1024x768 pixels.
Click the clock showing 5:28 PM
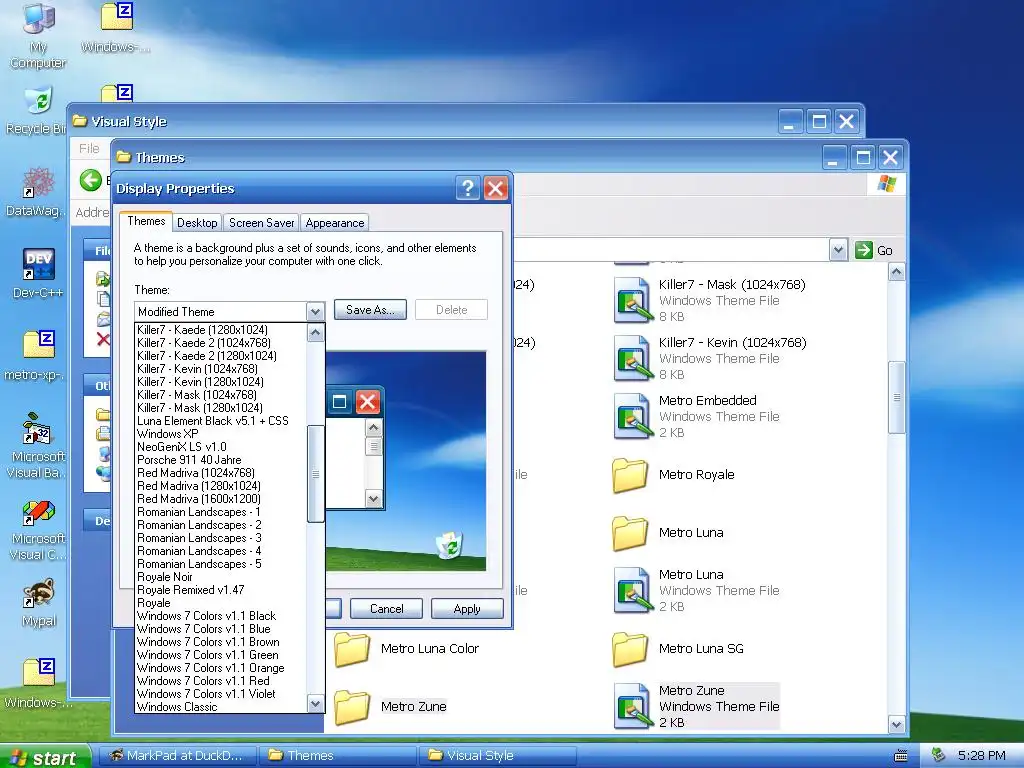pyautogui.click(x=981, y=756)
